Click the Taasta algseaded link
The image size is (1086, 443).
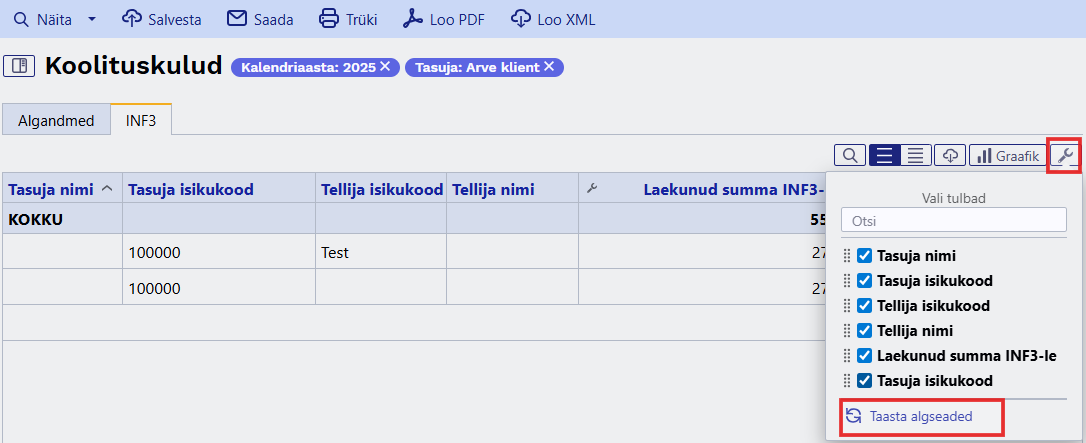(x=920, y=416)
